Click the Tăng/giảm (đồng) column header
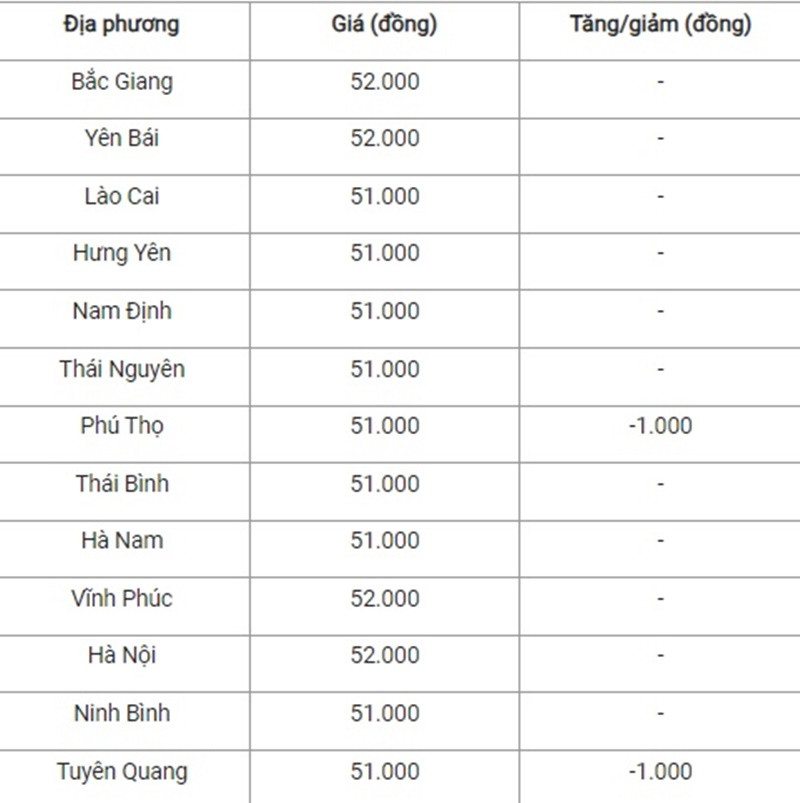 661,25
